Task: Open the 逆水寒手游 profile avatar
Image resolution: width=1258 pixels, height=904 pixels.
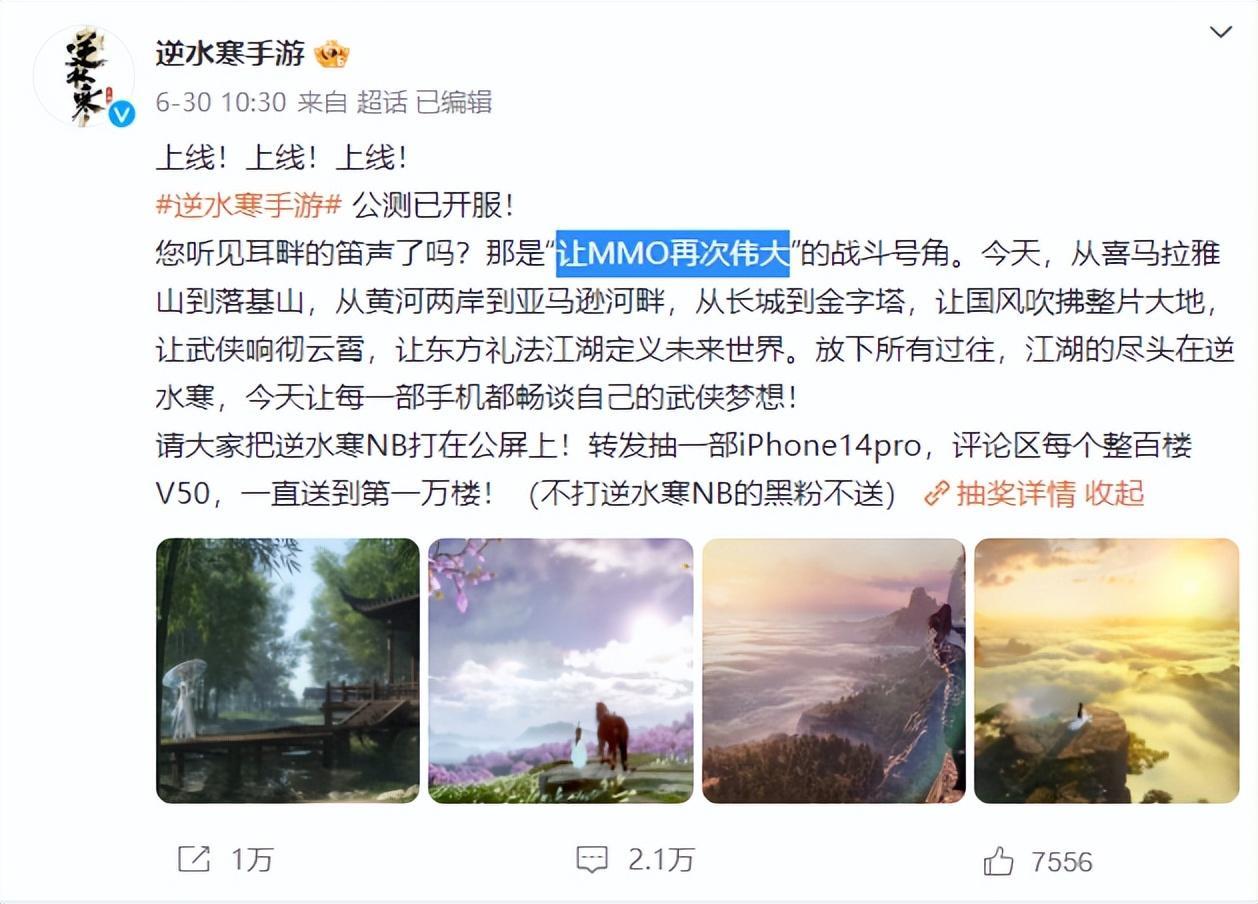Action: [84, 76]
